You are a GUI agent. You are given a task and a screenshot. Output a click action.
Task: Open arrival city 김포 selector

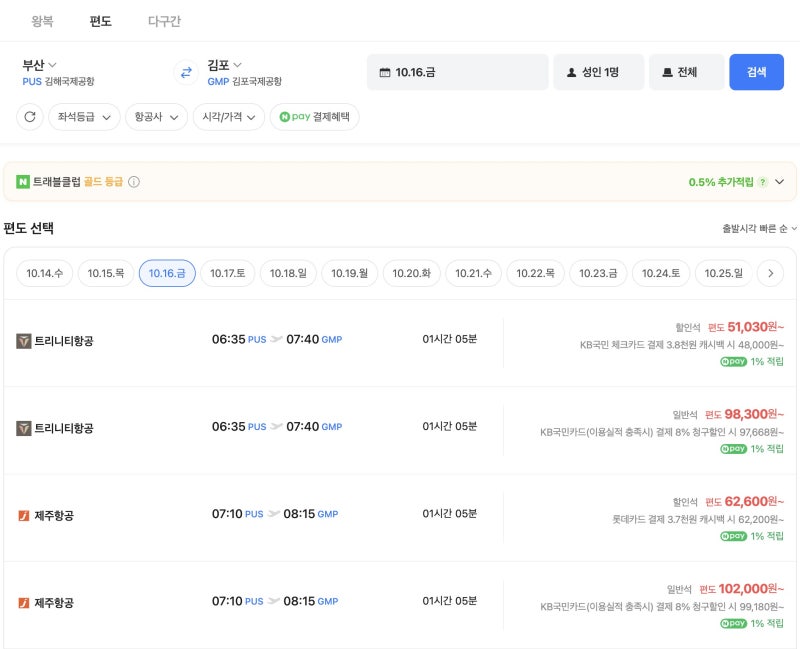pyautogui.click(x=224, y=65)
